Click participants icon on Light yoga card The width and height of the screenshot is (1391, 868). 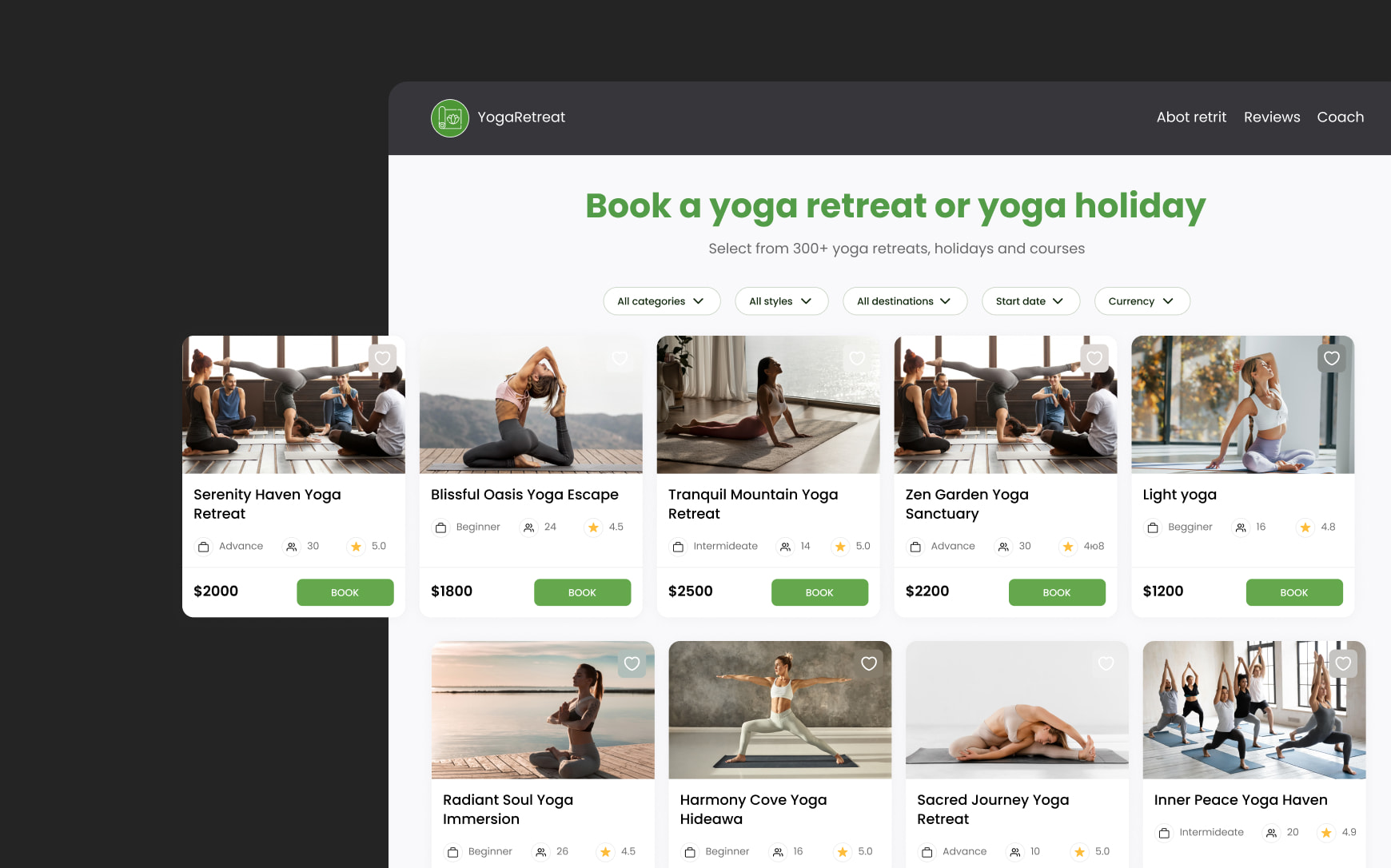pos(1240,528)
